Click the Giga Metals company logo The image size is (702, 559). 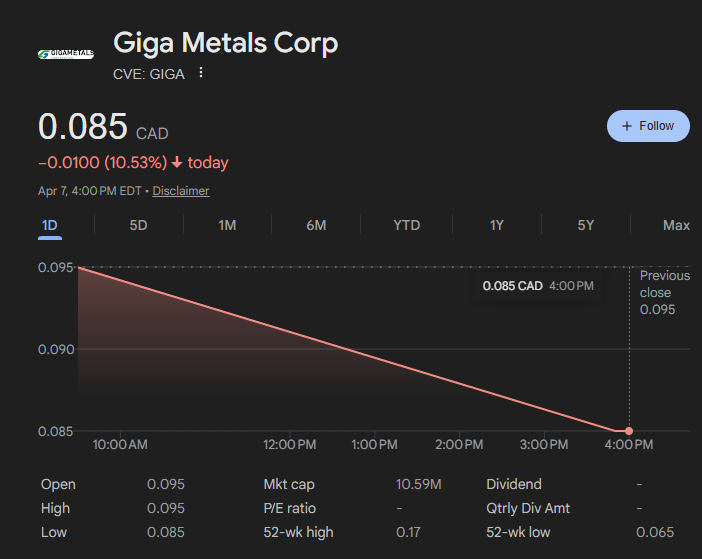click(65, 54)
